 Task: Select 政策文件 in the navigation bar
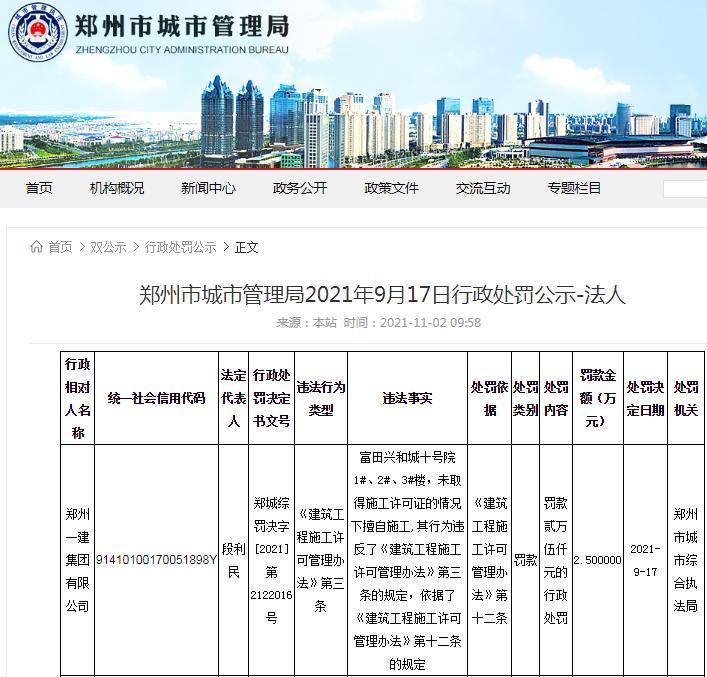click(391, 188)
